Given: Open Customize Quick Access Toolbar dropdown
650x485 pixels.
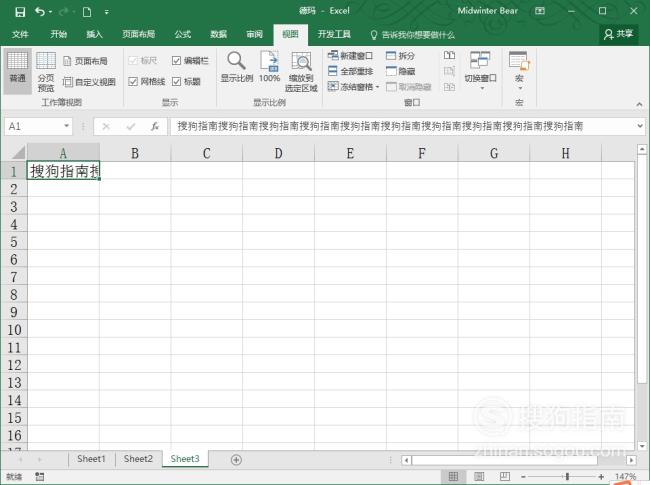Looking at the screenshot, I should (x=107, y=12).
